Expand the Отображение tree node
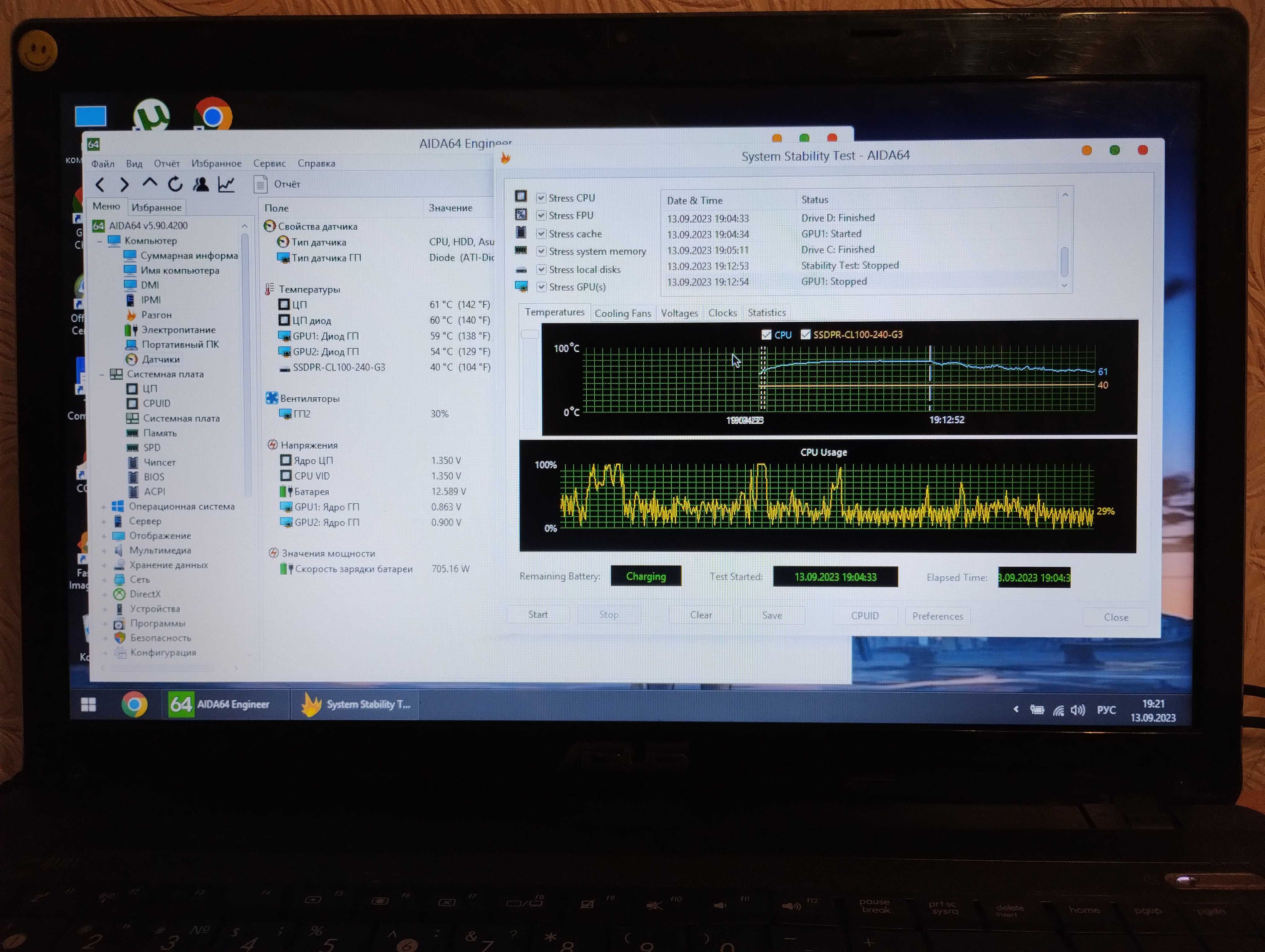1265x952 pixels. click(104, 536)
